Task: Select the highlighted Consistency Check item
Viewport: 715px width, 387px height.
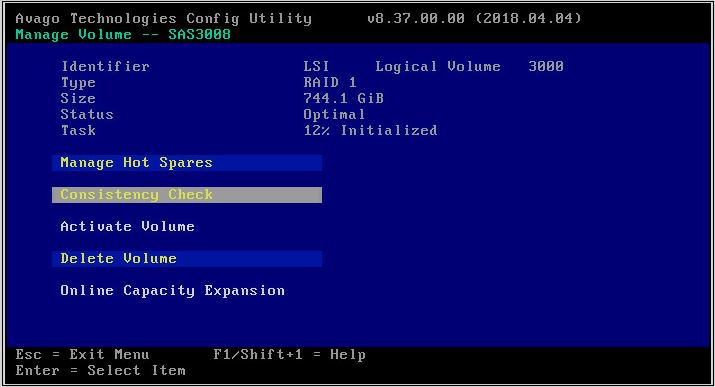Action: [x=187, y=195]
